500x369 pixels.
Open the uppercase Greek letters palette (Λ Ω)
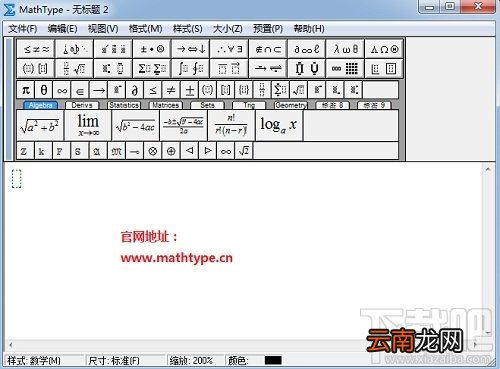coord(384,49)
